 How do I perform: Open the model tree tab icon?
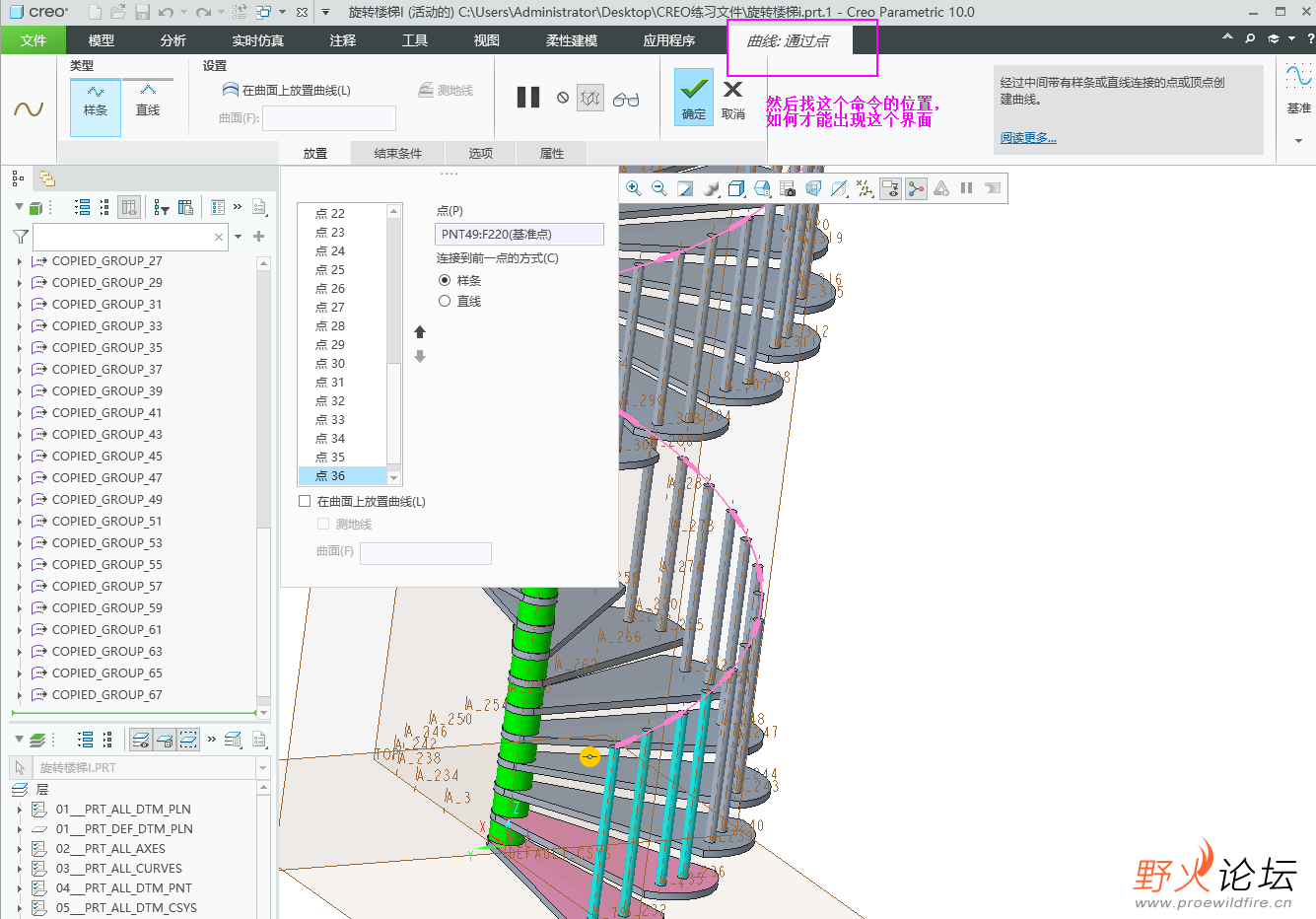click(18, 178)
